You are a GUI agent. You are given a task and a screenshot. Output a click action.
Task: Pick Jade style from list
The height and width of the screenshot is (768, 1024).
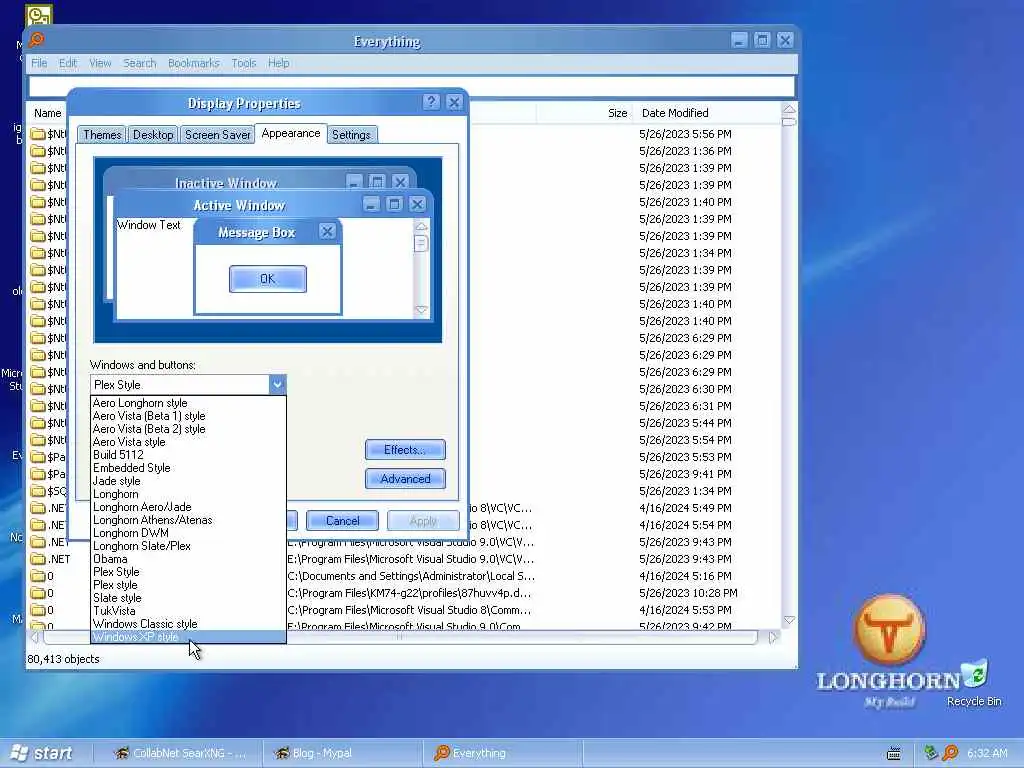click(188, 481)
